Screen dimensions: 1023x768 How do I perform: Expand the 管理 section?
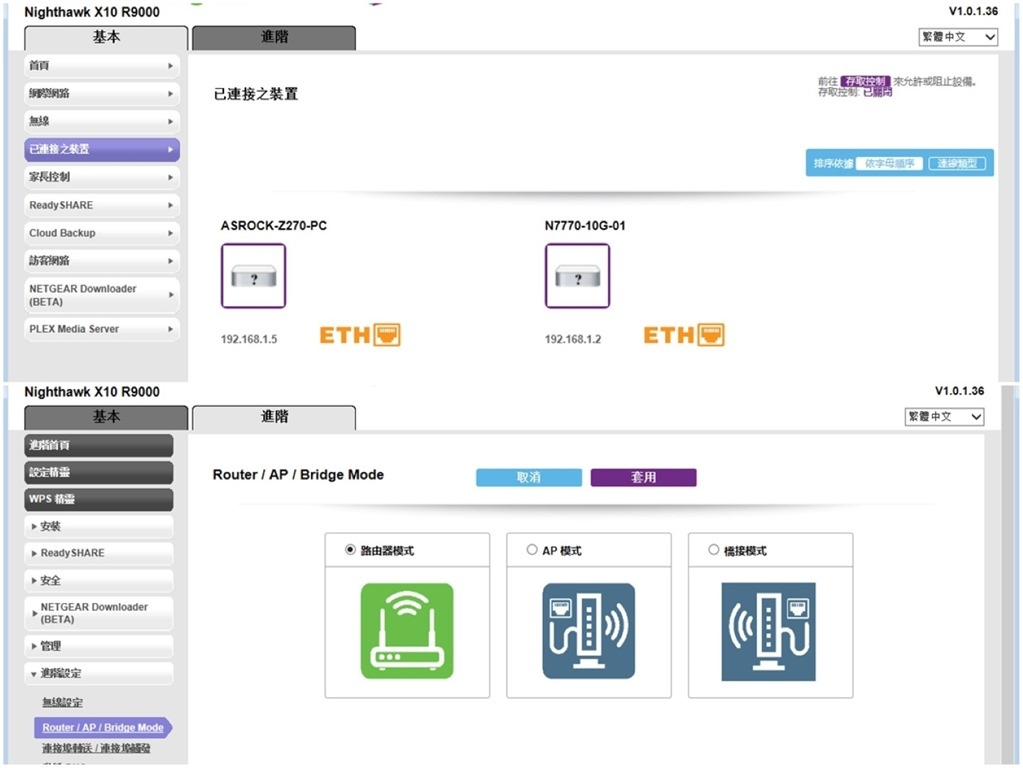coord(99,646)
